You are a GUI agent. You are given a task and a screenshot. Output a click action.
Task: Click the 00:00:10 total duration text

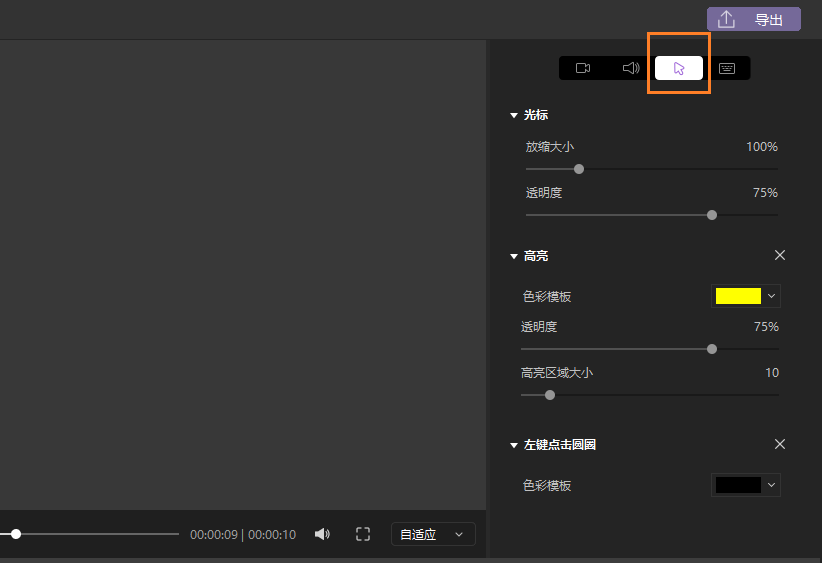point(272,535)
